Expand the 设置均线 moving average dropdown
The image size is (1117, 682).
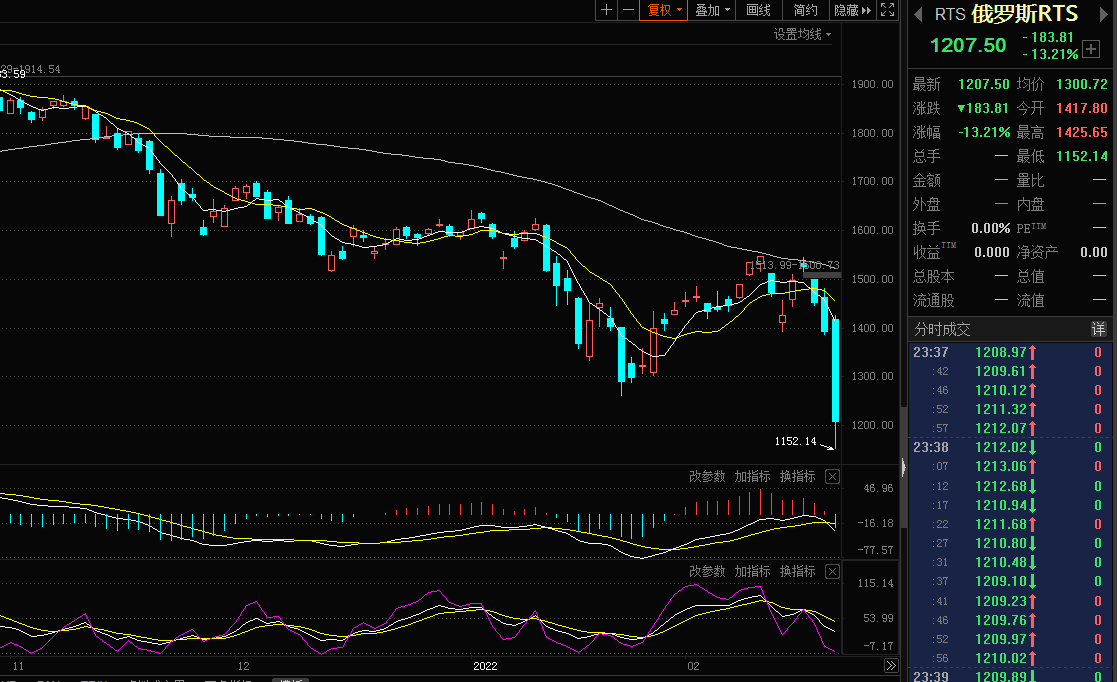[802, 34]
